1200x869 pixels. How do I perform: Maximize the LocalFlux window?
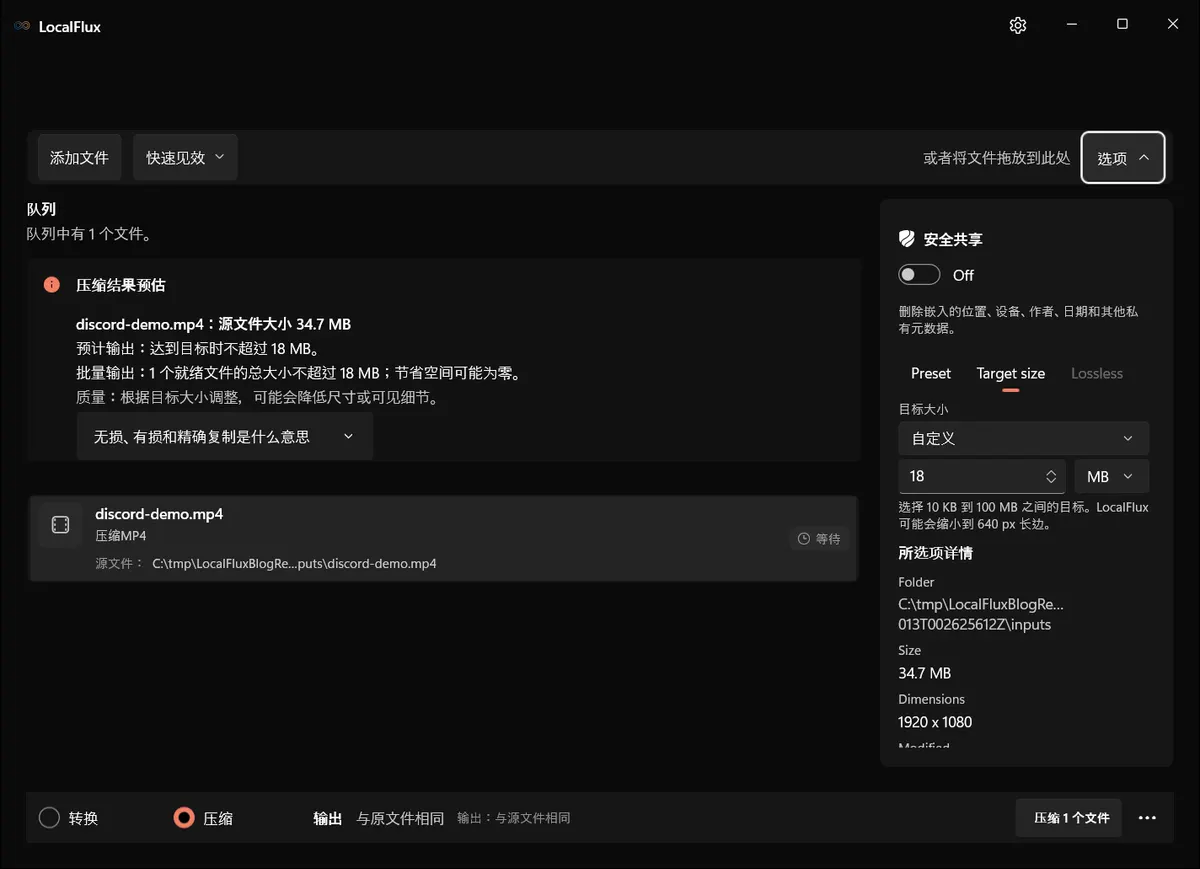tap(1122, 25)
